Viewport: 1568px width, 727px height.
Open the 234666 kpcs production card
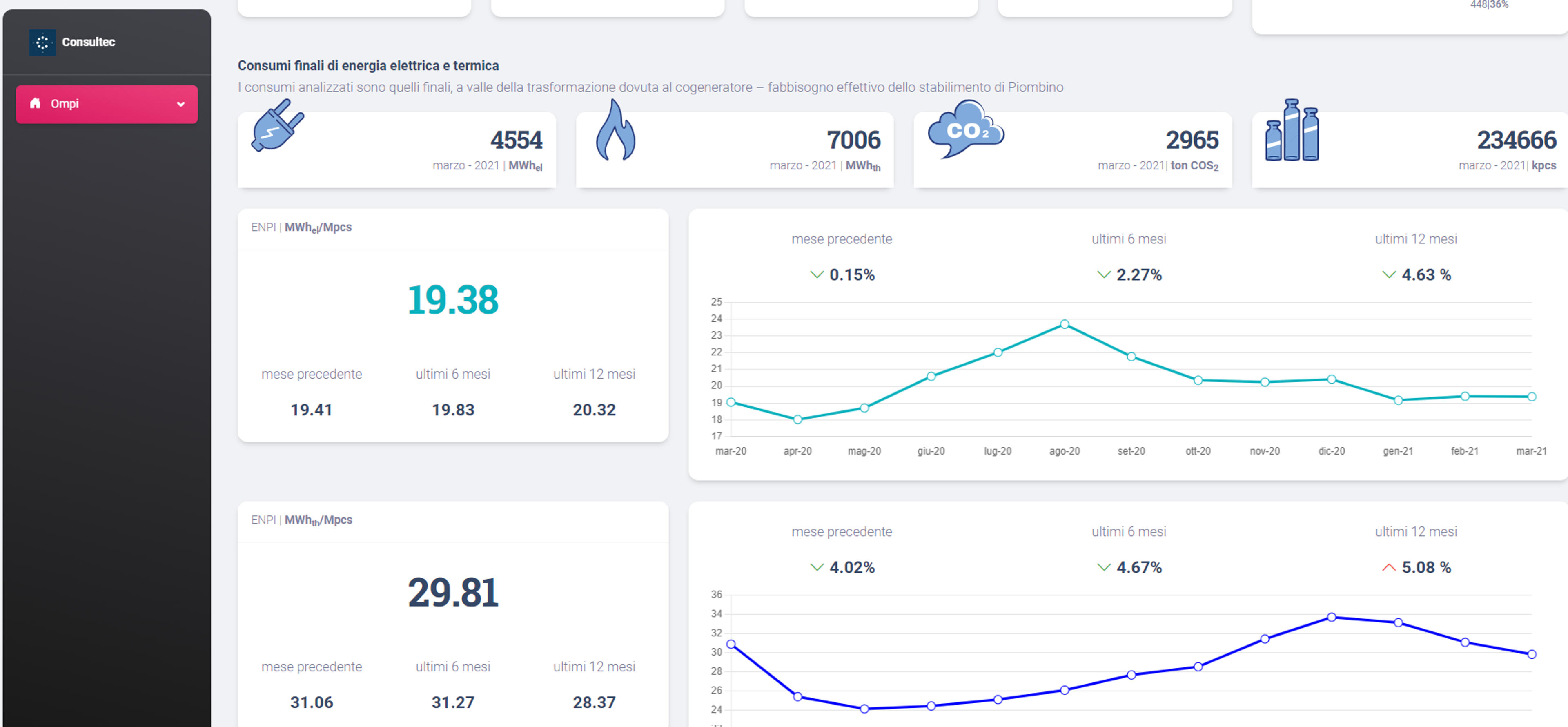point(1410,150)
